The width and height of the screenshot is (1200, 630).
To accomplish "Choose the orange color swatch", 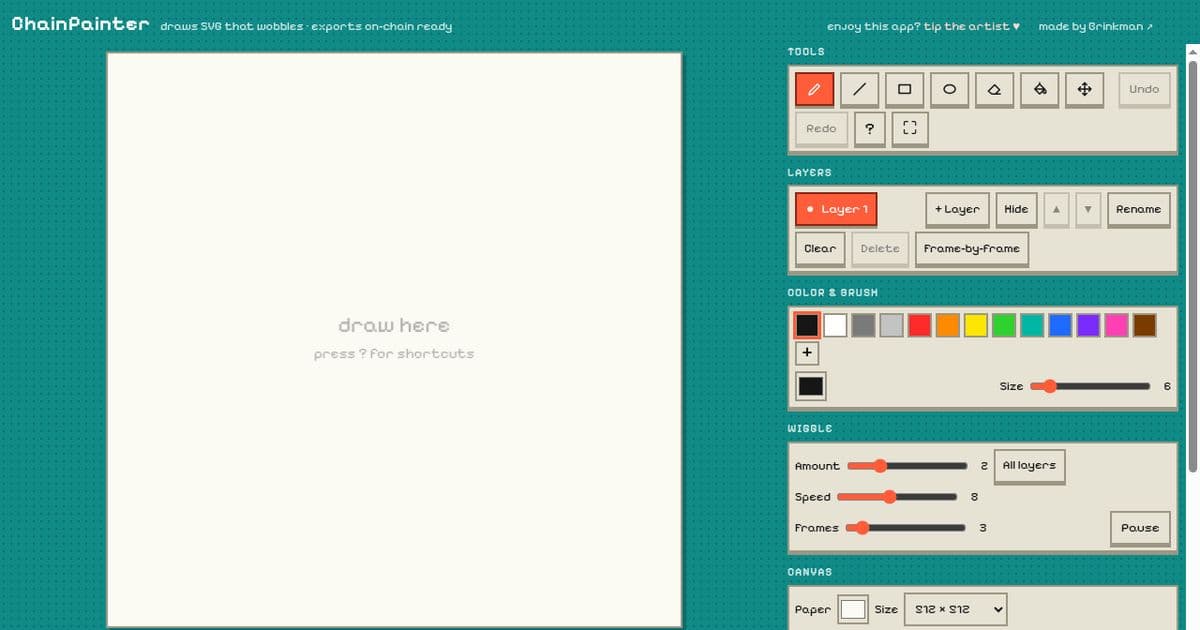I will [948, 325].
